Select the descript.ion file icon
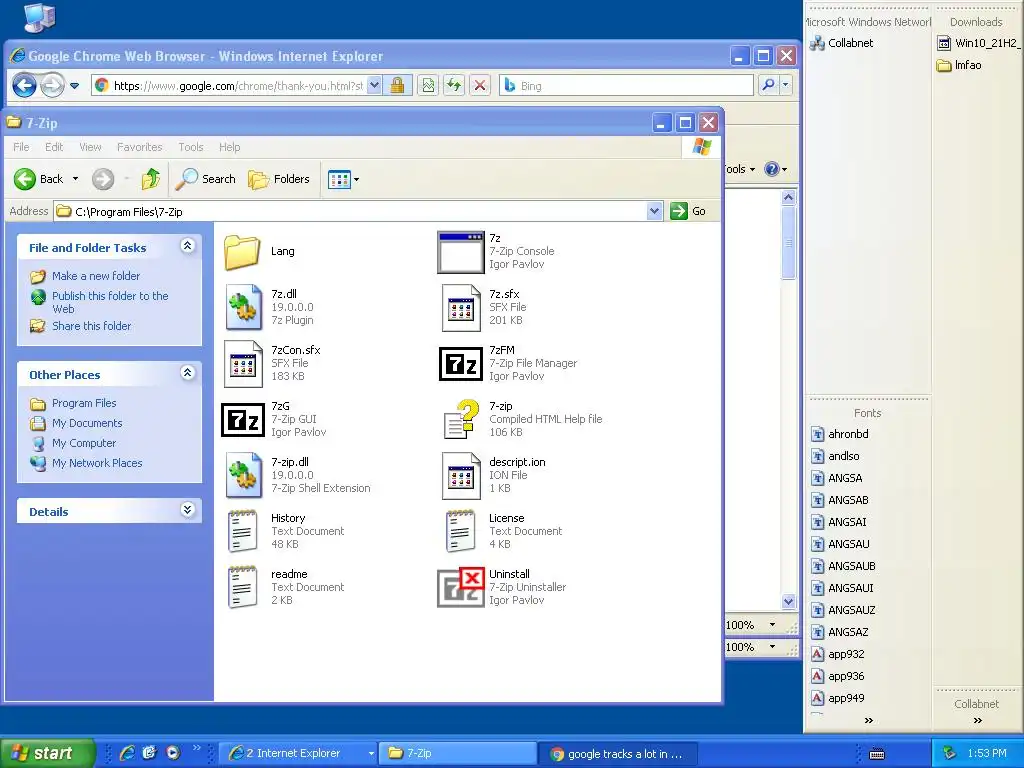Viewport: 1024px width, 768px height. click(x=461, y=475)
